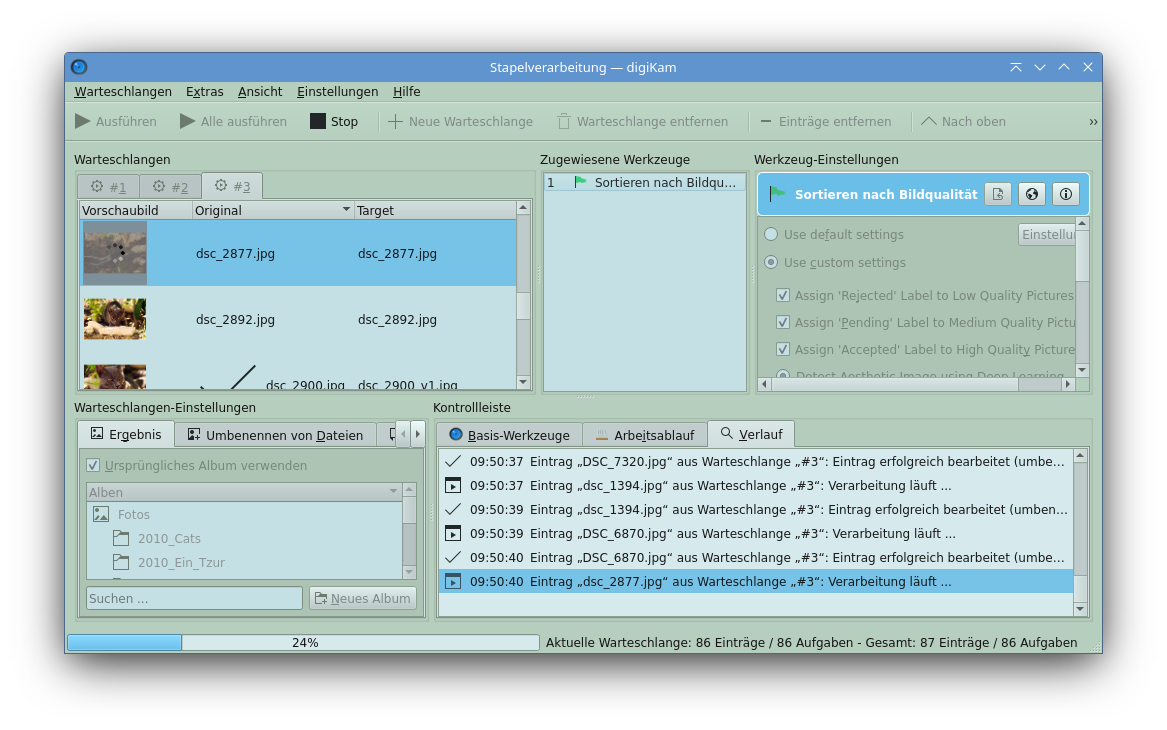Open the Ergebnis settings tab
Viewport: 1167px width, 730px height.
point(126,434)
